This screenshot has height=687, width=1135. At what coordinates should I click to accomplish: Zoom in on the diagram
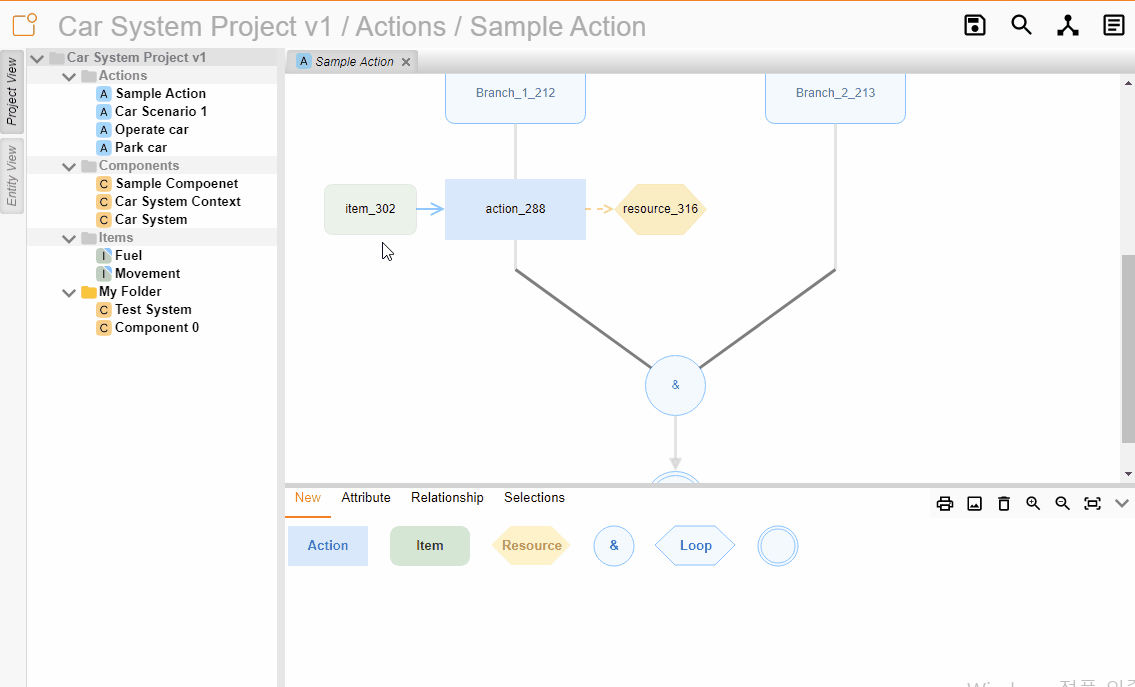coord(1033,503)
